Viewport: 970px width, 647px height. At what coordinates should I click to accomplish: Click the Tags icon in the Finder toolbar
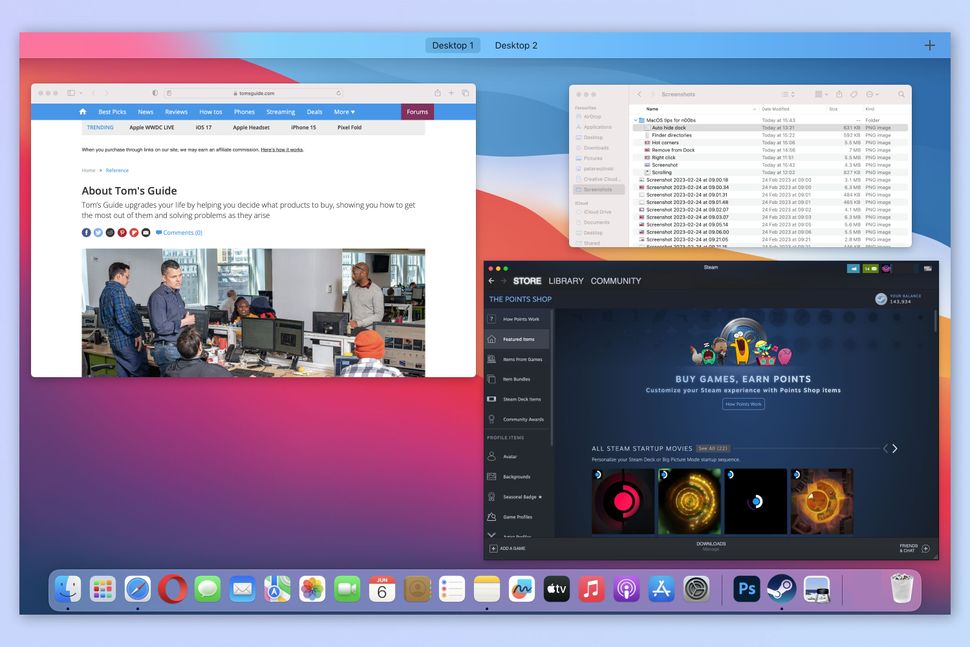pyautogui.click(x=851, y=92)
